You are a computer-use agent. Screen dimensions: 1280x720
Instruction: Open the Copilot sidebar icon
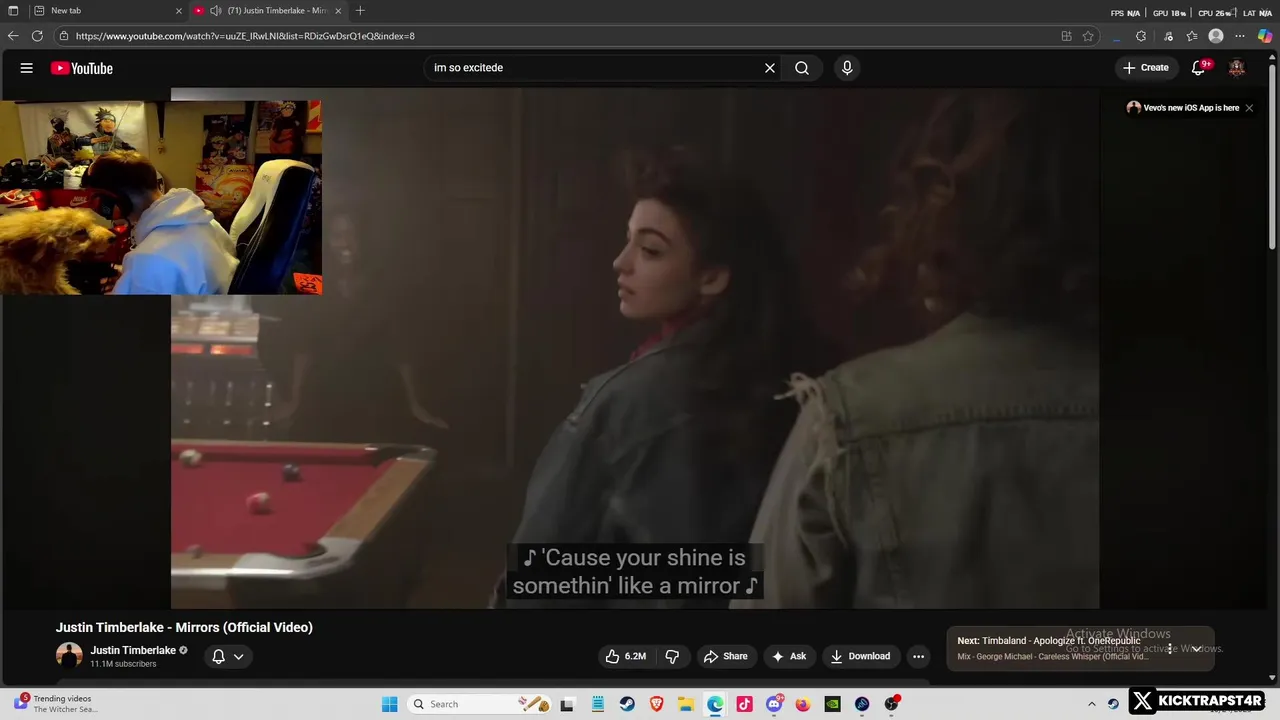(1265, 36)
